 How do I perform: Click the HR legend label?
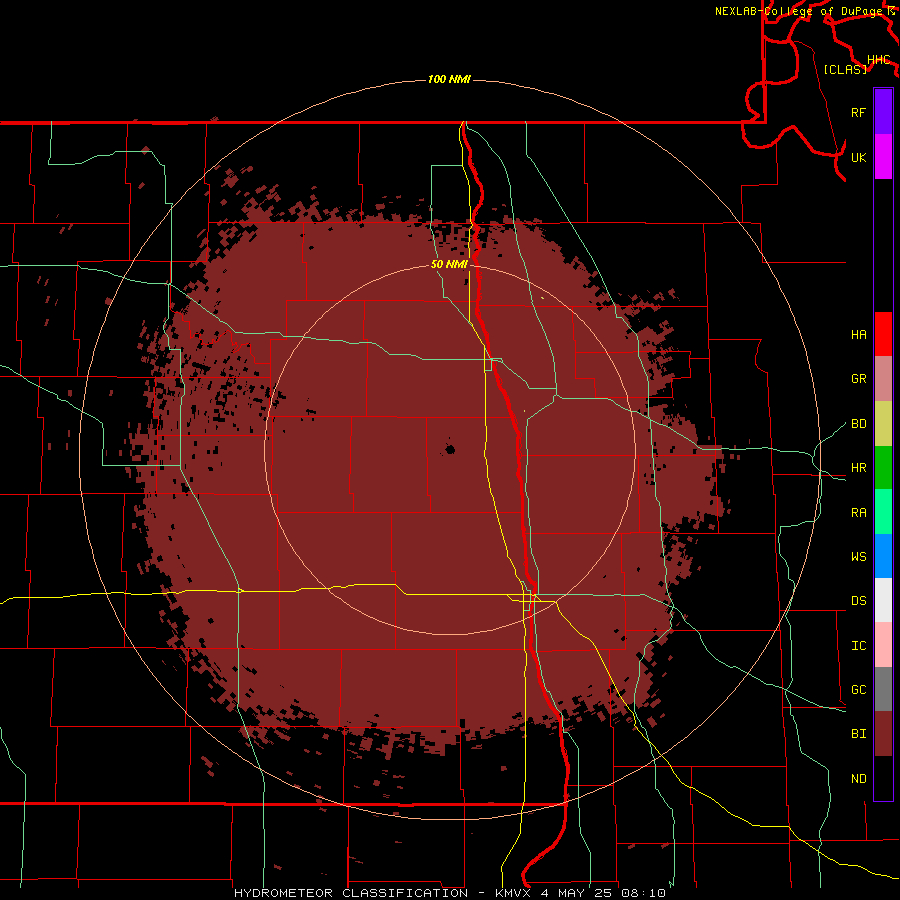pos(858,468)
